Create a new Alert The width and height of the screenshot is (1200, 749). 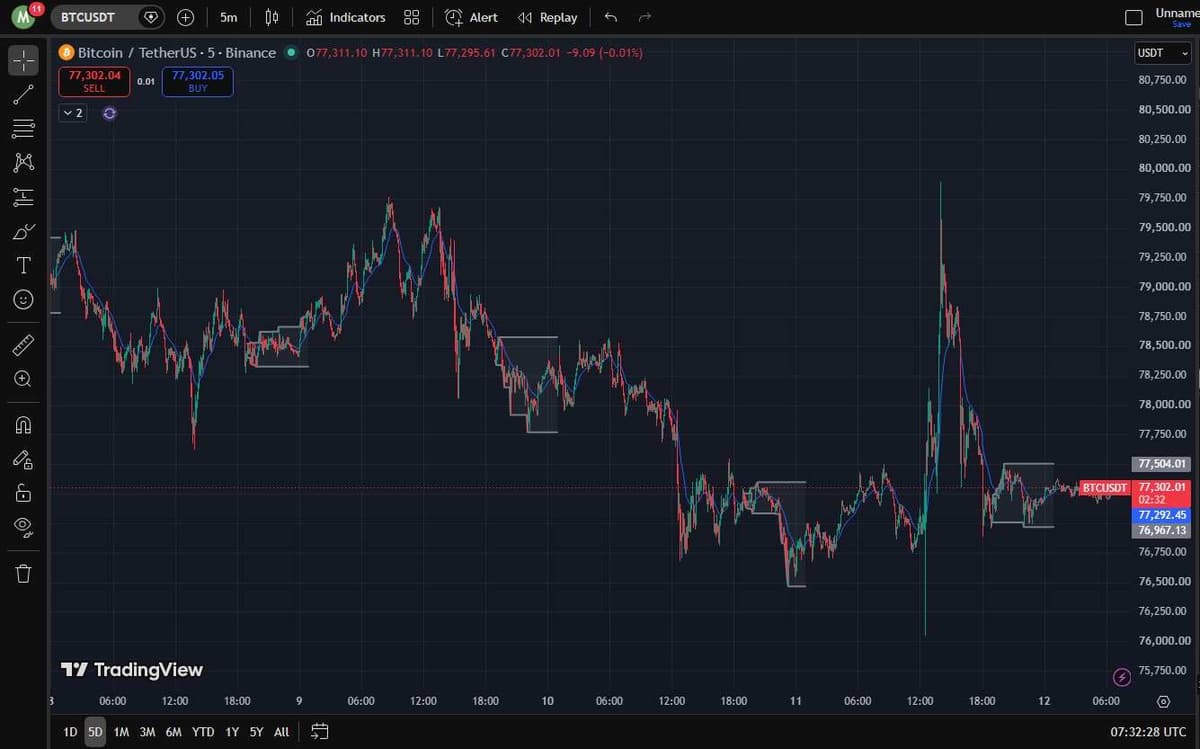(471, 17)
